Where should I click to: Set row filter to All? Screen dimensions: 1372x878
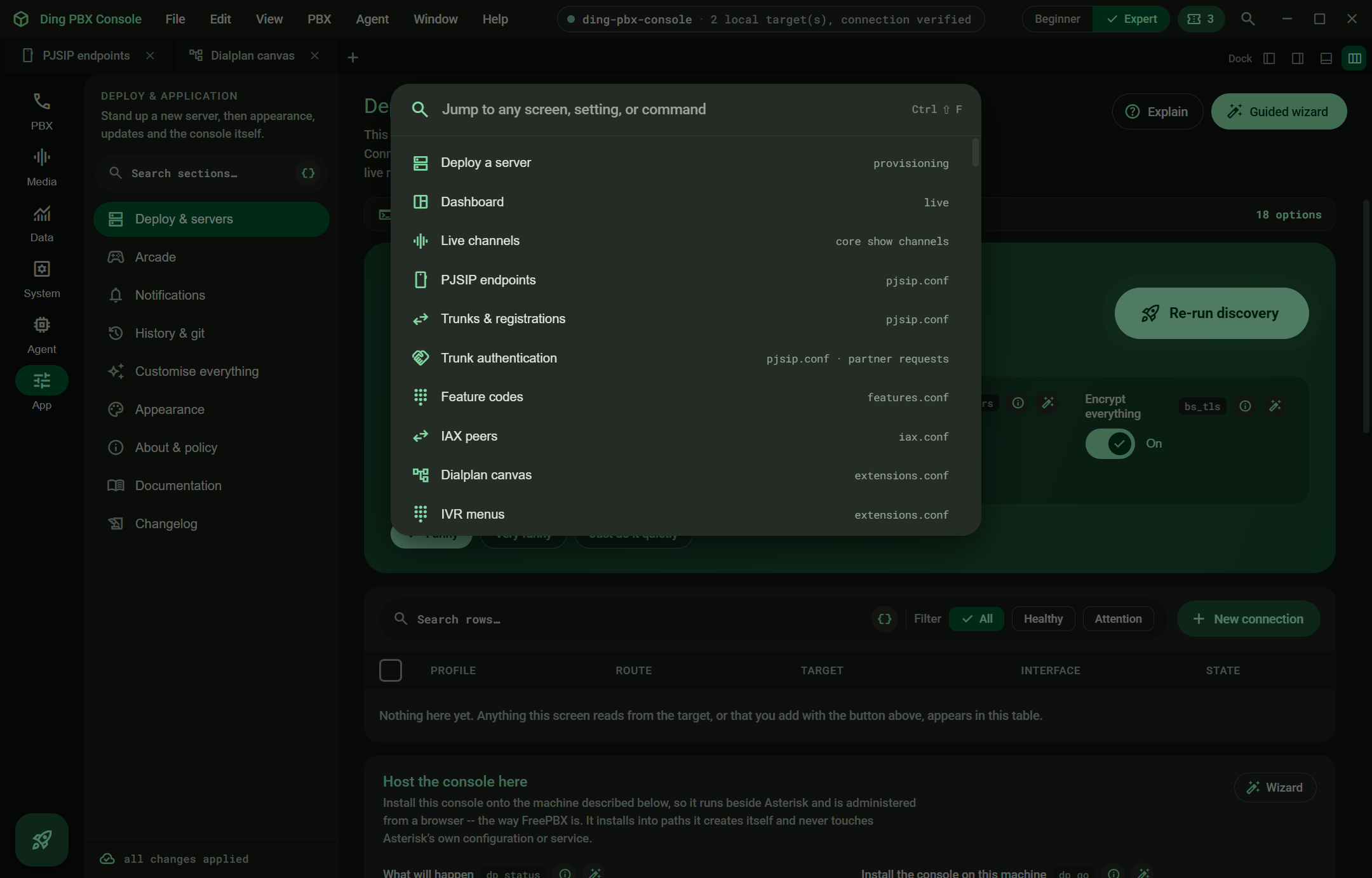coord(977,619)
